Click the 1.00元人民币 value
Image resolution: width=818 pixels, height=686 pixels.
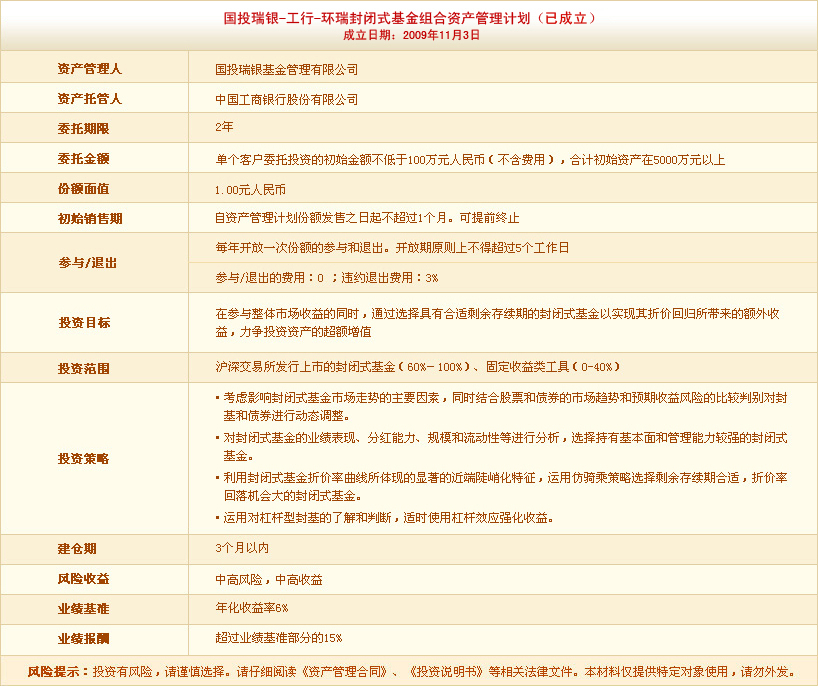coord(250,189)
